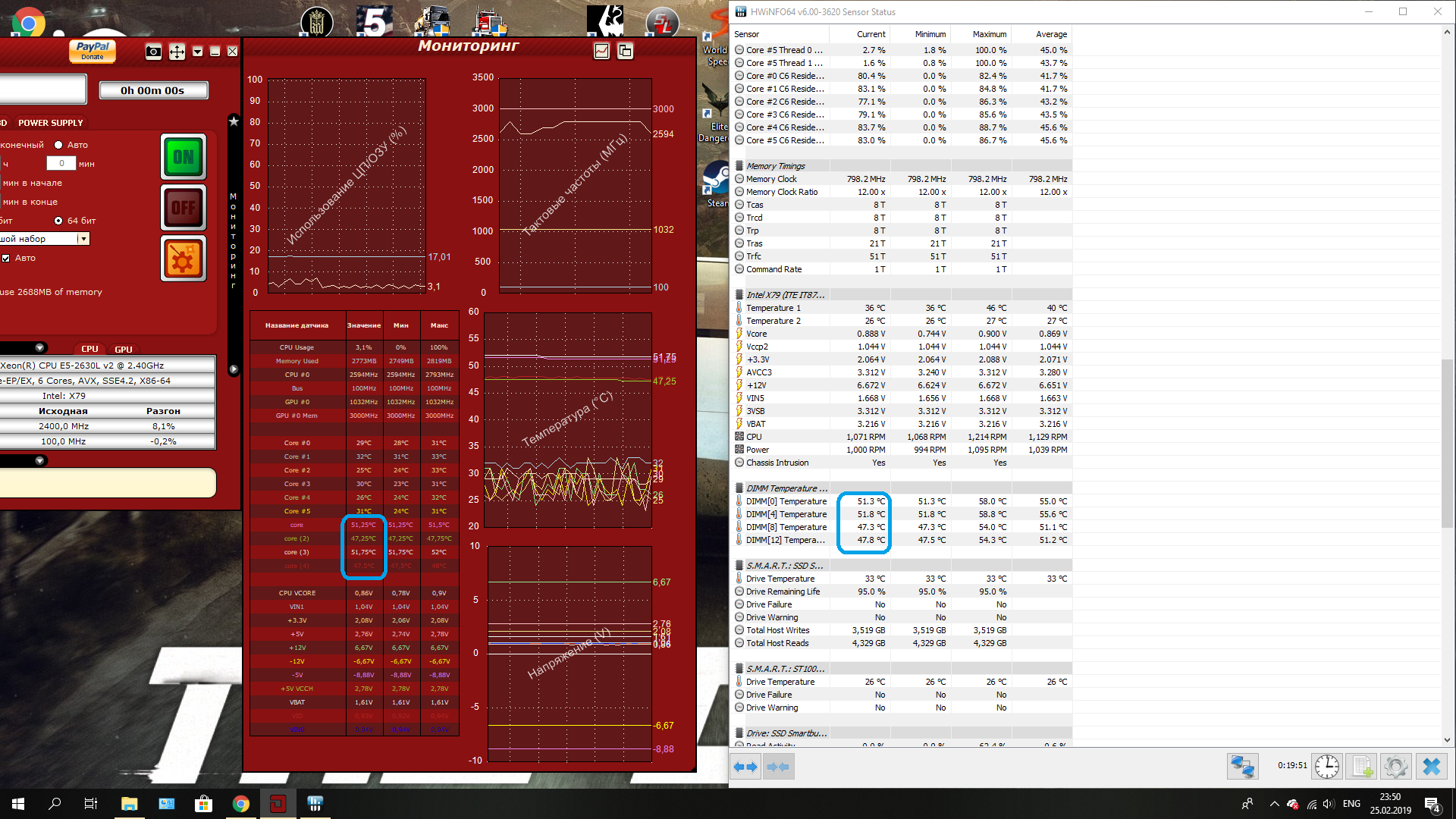This screenshot has height=819, width=1456.
Task: Click the HWiNFO vertical scrollbar thumb
Action: (1447, 442)
